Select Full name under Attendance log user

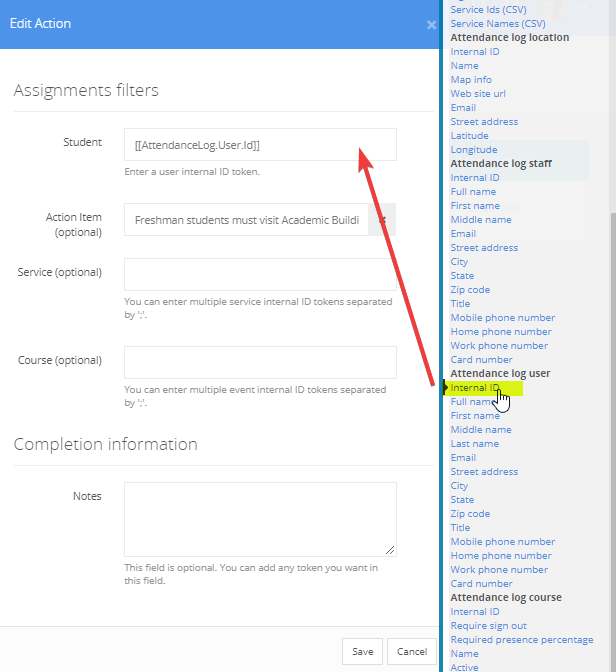(x=473, y=402)
